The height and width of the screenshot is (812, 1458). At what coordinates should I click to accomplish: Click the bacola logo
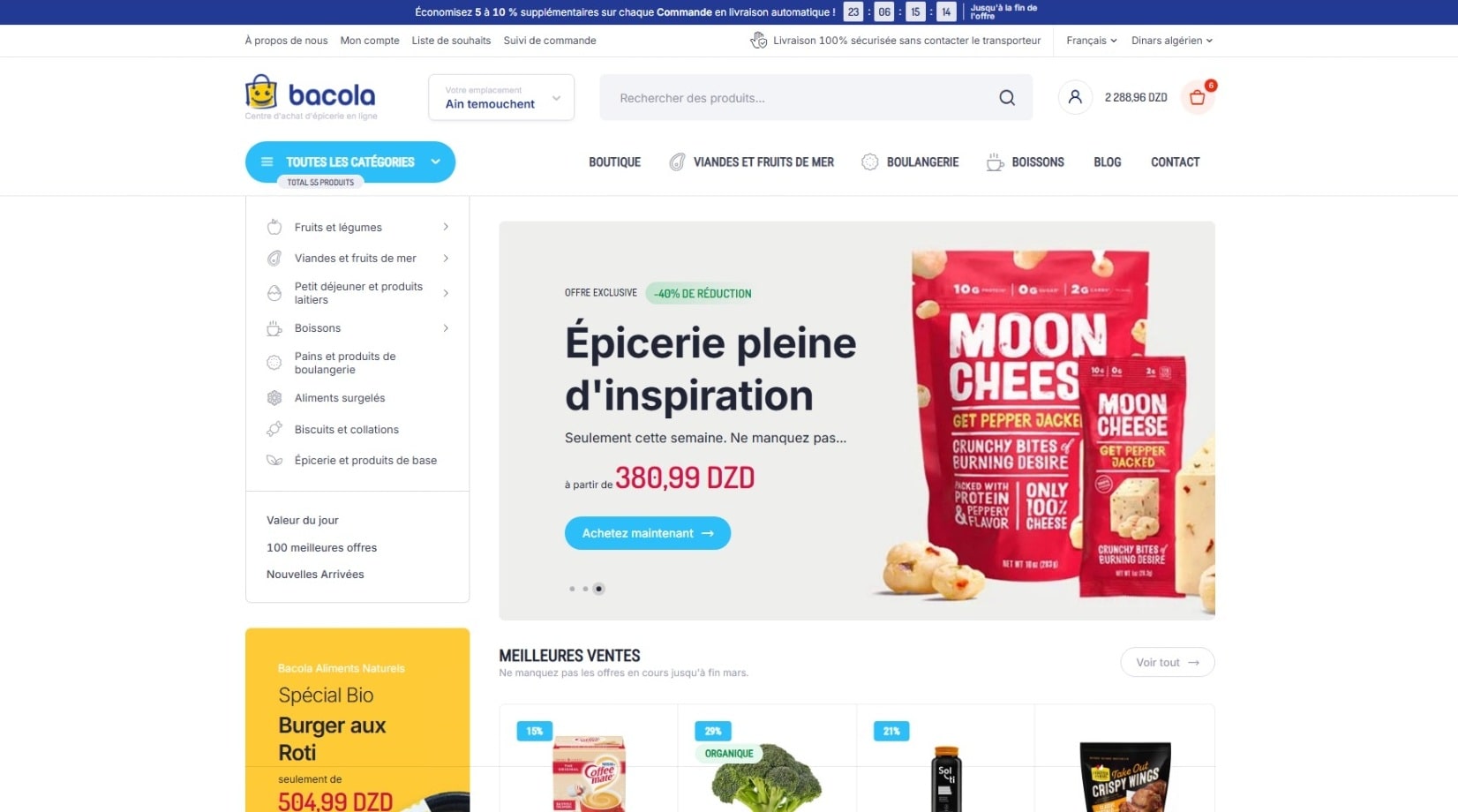coord(311,97)
